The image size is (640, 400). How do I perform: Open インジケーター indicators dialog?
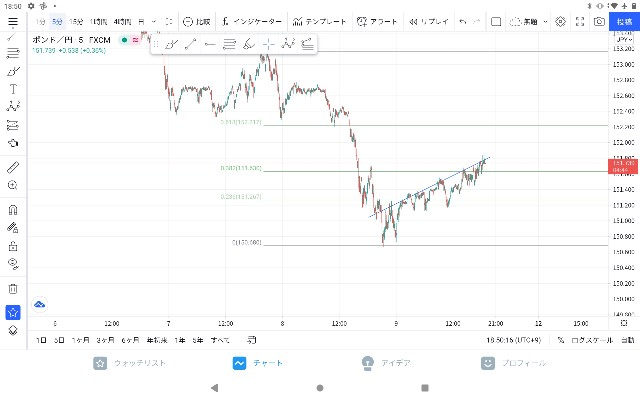click(x=252, y=22)
